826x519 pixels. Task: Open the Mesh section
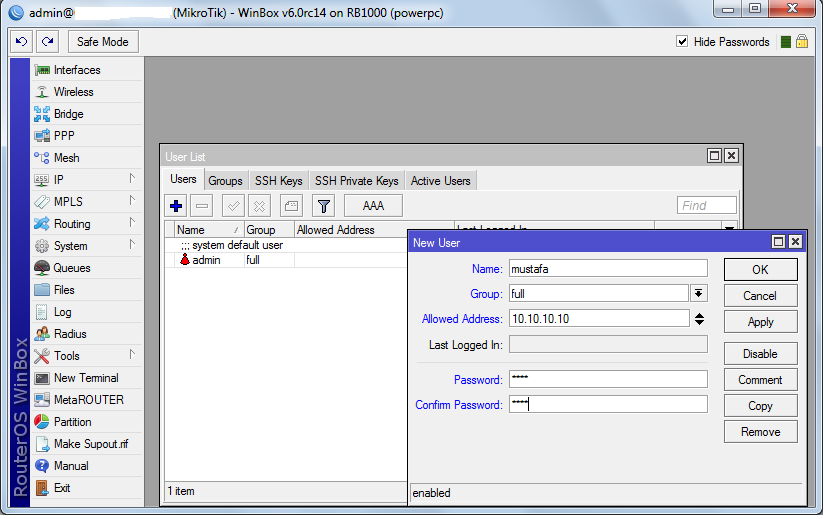[87, 158]
